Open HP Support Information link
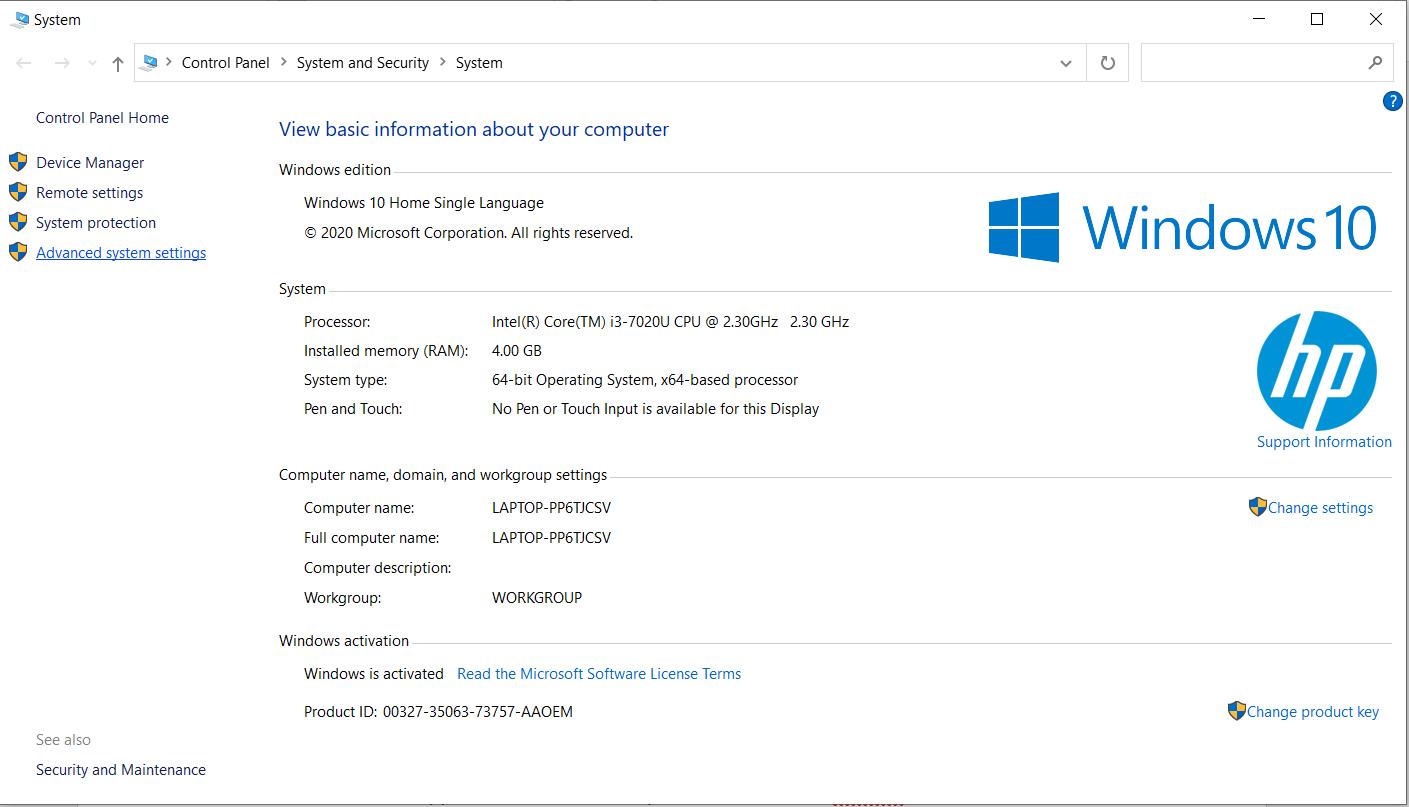 tap(1324, 442)
